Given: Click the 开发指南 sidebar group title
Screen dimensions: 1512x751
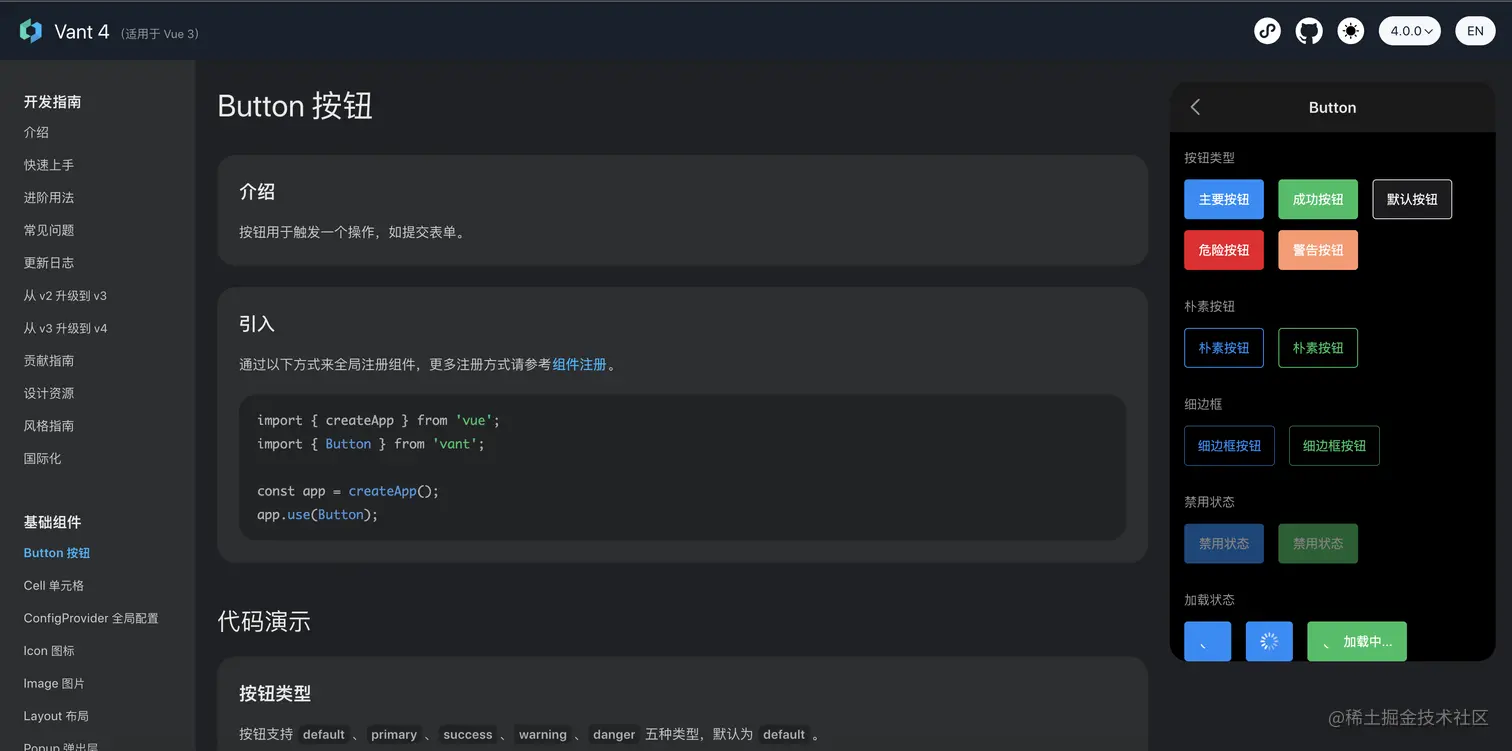Looking at the screenshot, I should click(53, 102).
